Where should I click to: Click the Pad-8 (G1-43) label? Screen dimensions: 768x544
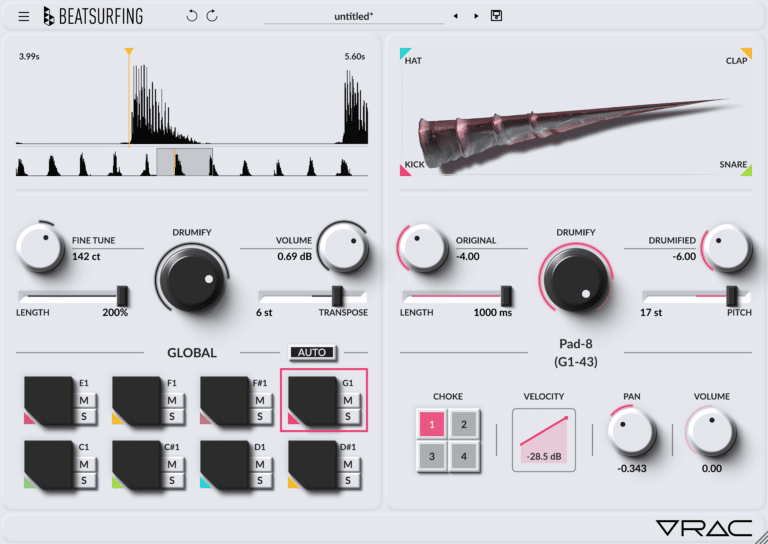576,353
